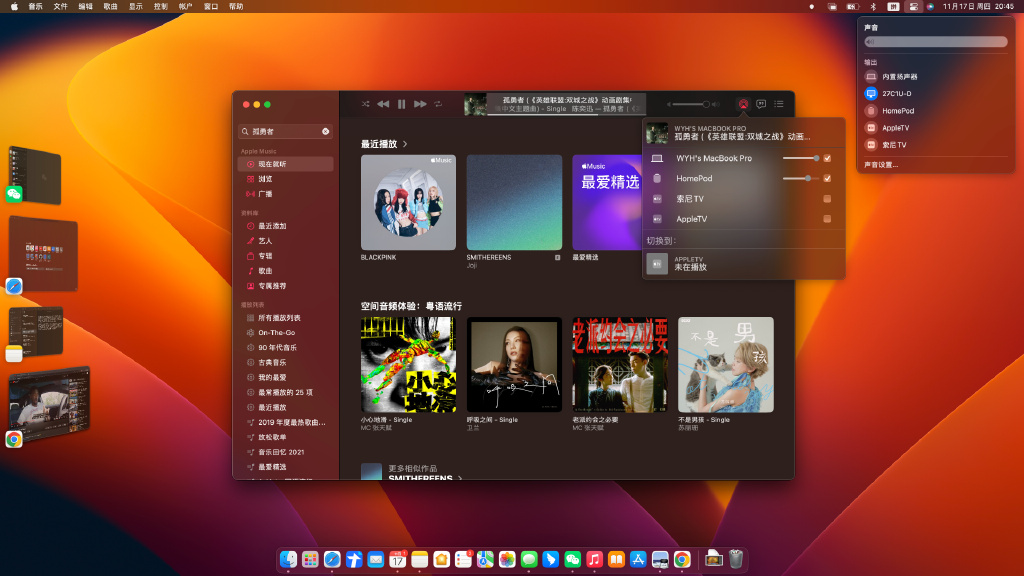Open 帐户 menu in menu bar
The height and width of the screenshot is (576, 1024).
coord(185,7)
